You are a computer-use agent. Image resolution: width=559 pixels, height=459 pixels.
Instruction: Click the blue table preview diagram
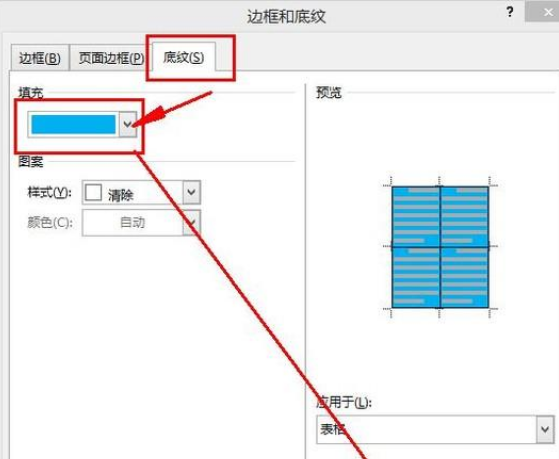coord(440,247)
